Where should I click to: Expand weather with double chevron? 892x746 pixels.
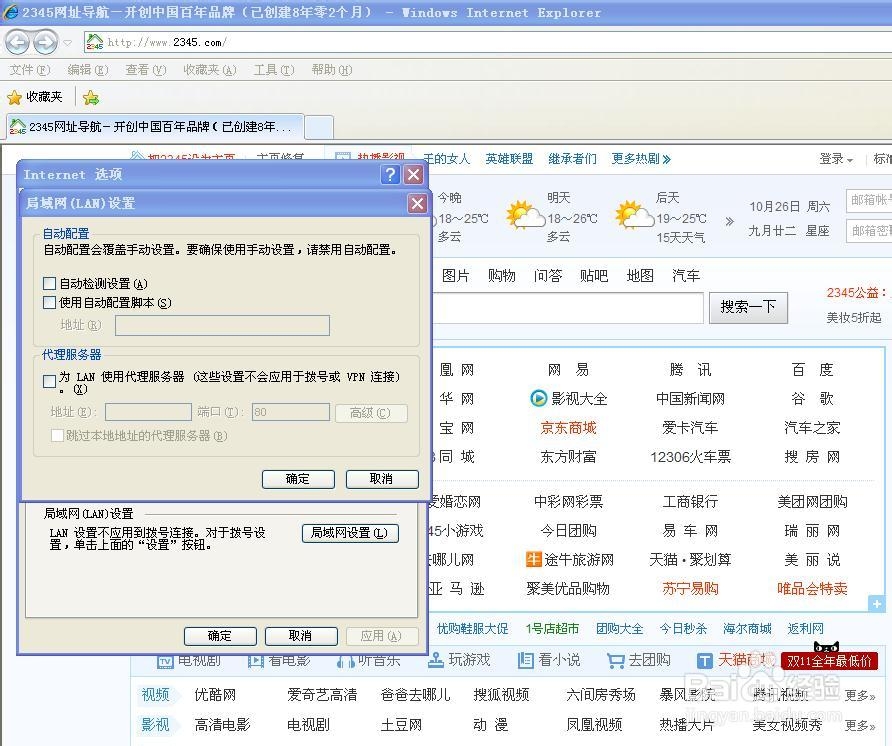coord(729,221)
